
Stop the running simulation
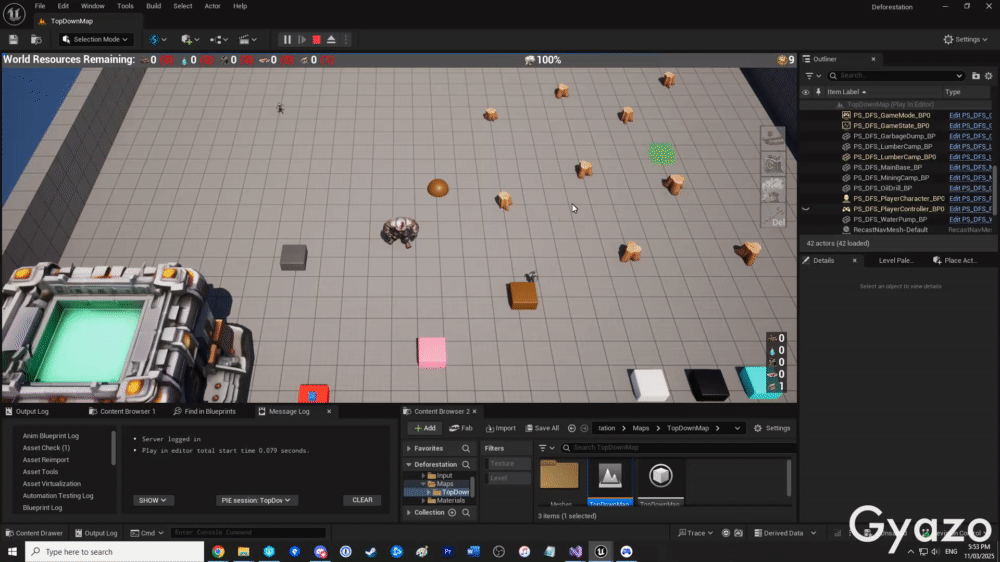(x=316, y=40)
